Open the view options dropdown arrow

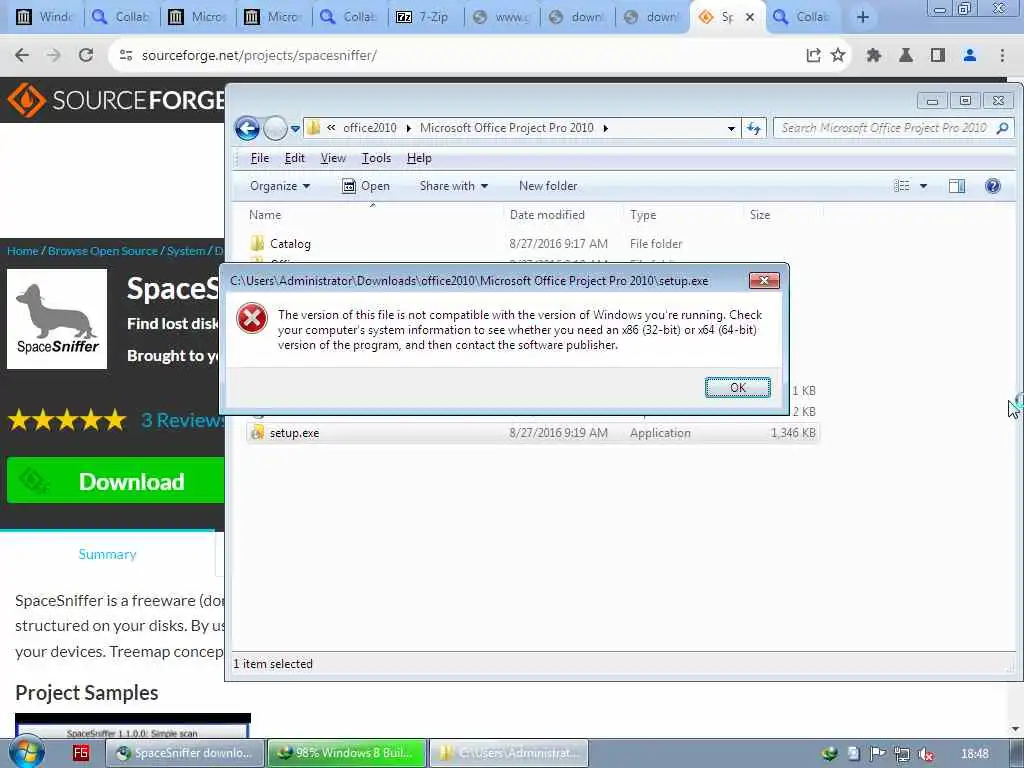[923, 186]
